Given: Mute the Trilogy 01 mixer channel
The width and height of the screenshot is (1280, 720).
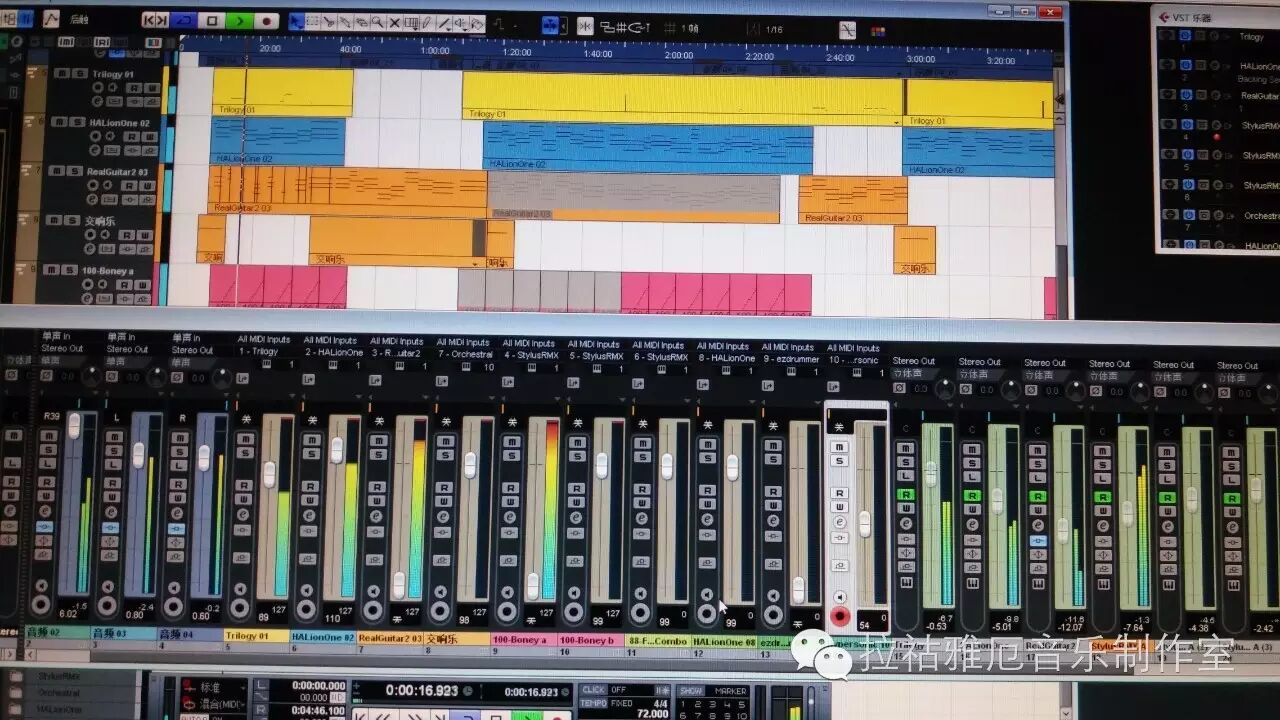Looking at the screenshot, I should [x=245, y=439].
